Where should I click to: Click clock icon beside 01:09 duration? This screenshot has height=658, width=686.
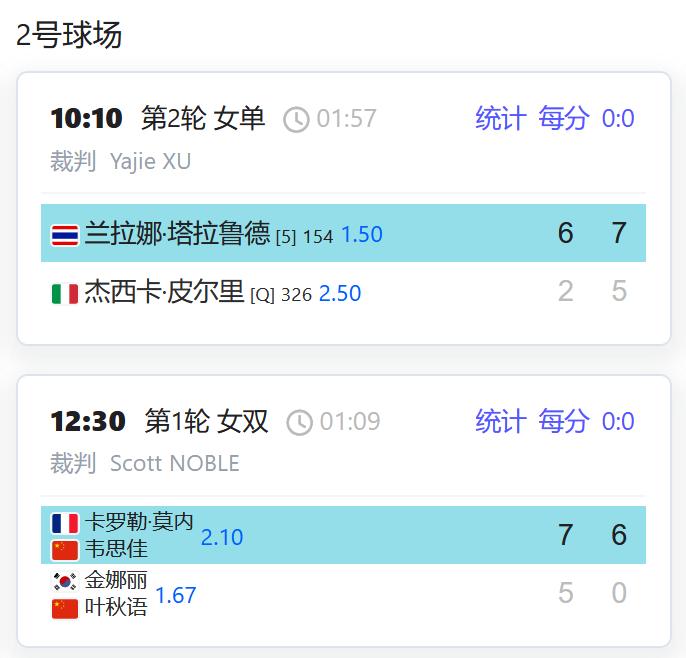pyautogui.click(x=299, y=423)
